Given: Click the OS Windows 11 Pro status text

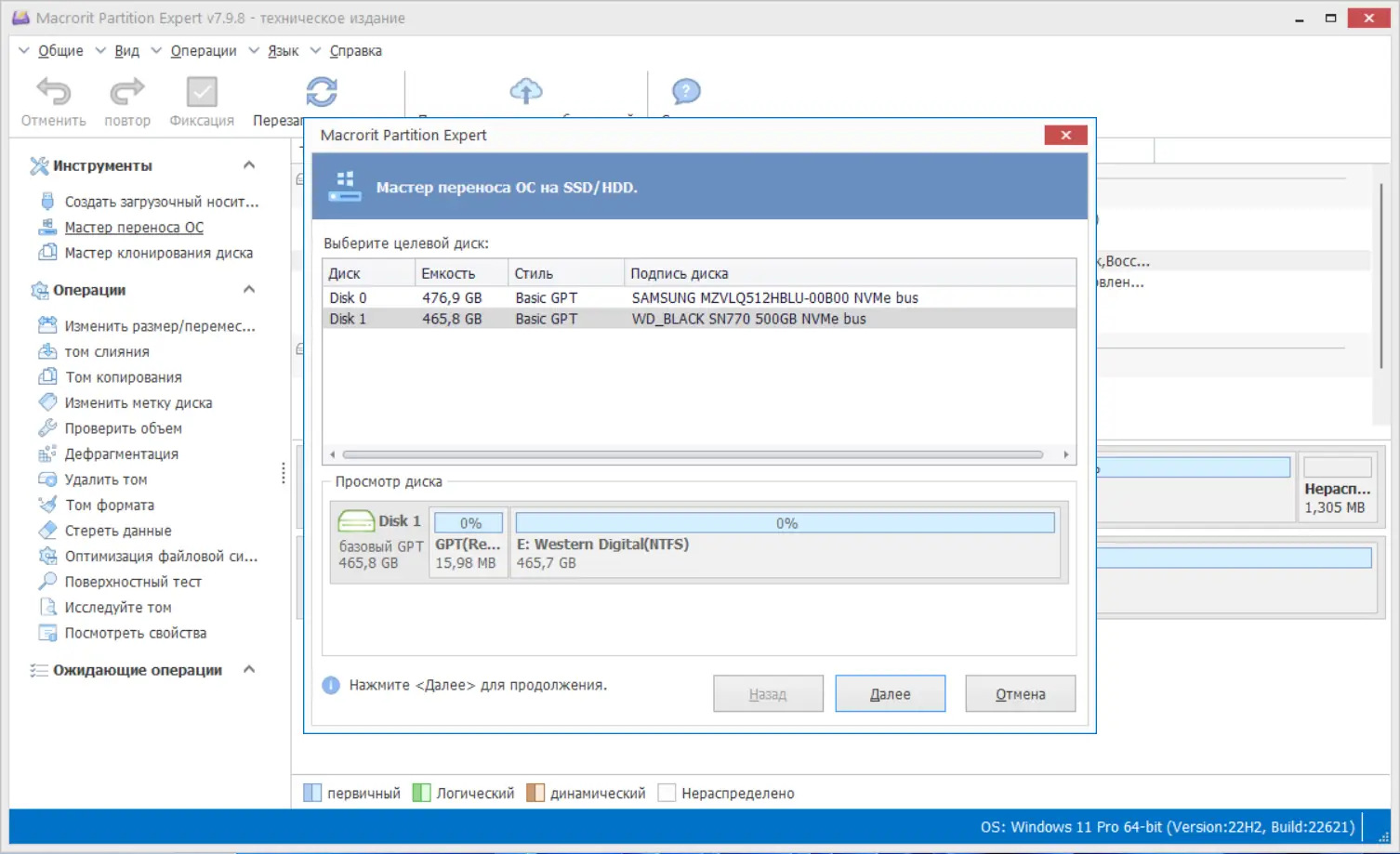Looking at the screenshot, I should [1168, 827].
